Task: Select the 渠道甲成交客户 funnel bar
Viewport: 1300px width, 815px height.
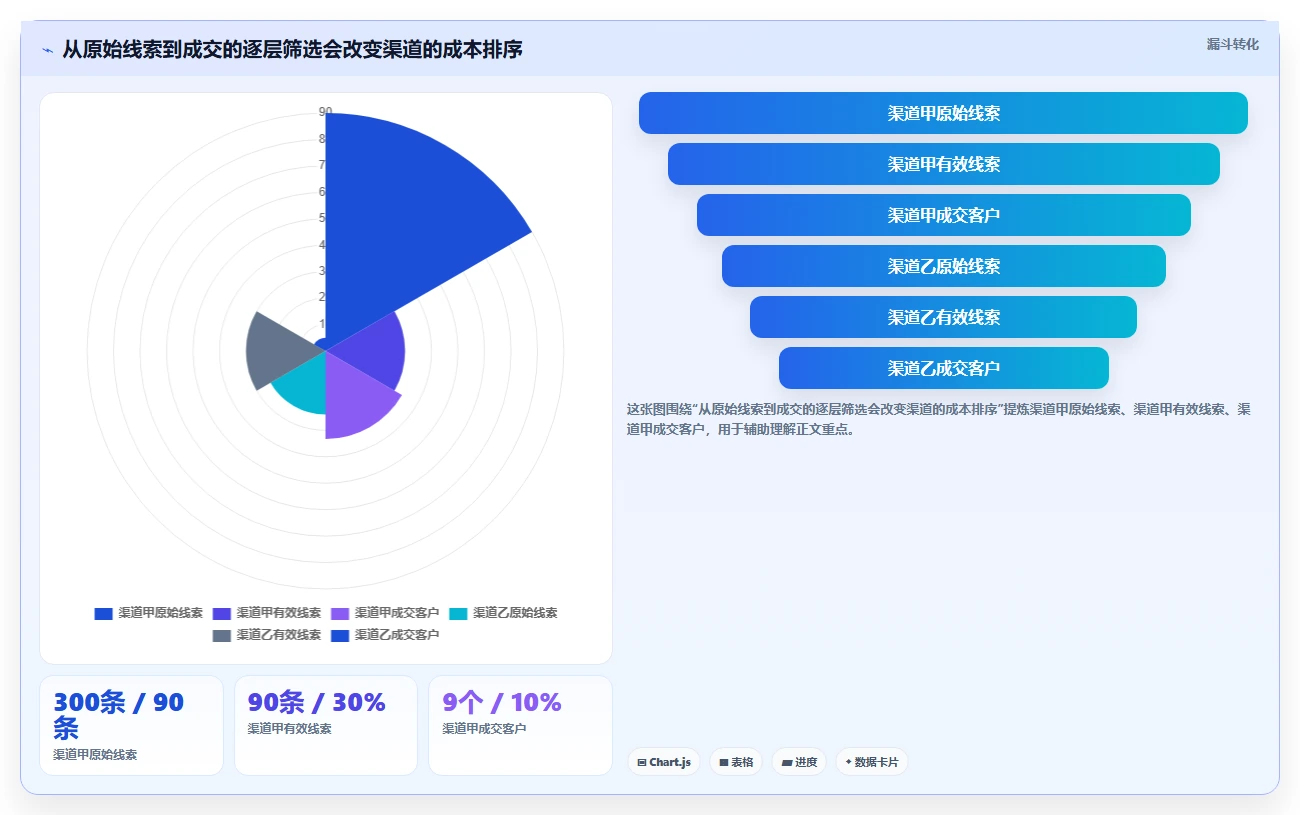Action: [x=943, y=215]
